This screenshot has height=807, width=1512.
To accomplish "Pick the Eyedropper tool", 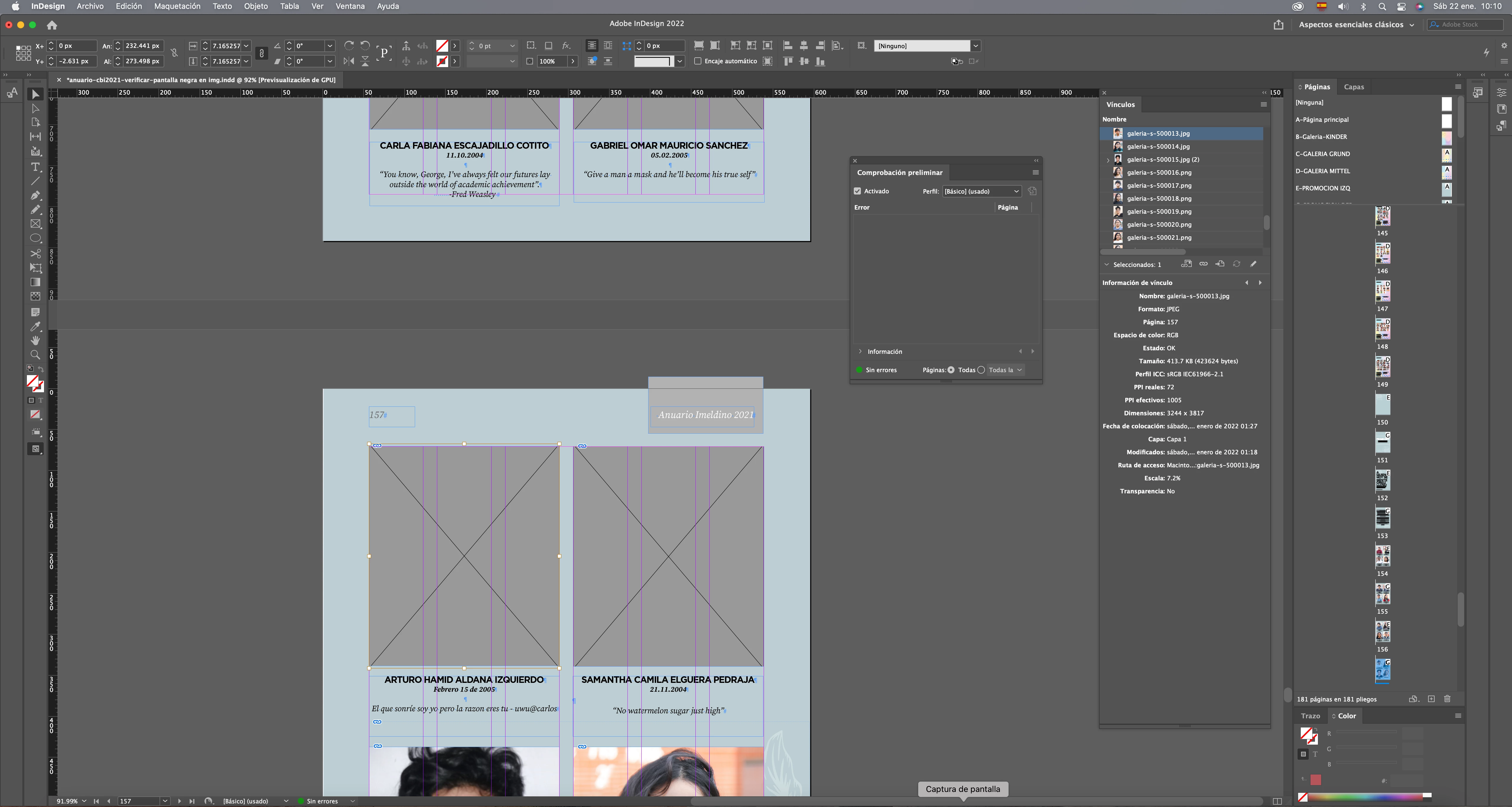I will coord(35,326).
